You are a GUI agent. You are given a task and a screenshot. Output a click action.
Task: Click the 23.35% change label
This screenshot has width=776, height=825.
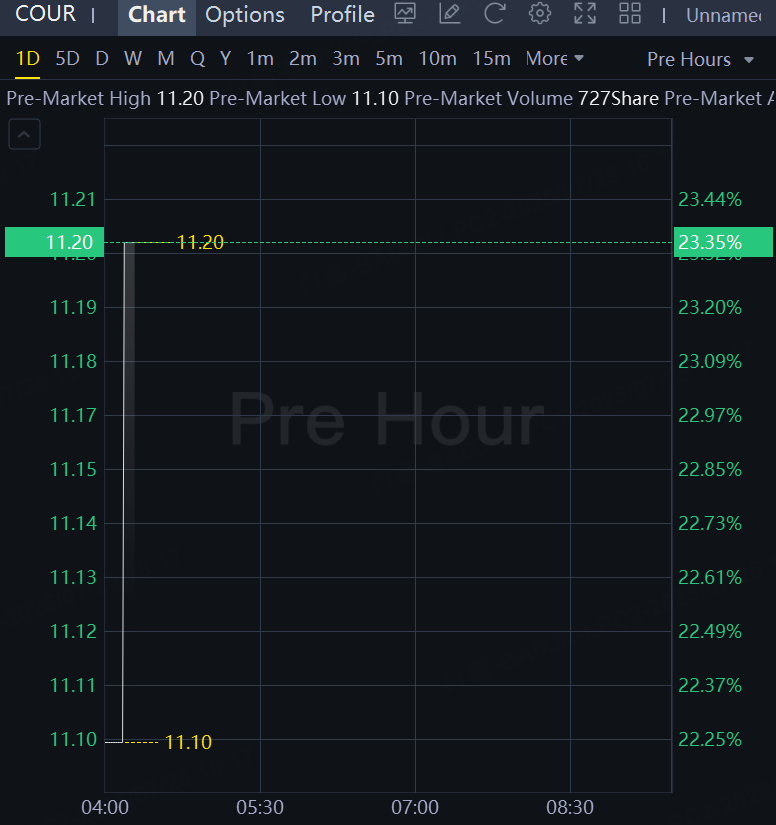point(723,242)
